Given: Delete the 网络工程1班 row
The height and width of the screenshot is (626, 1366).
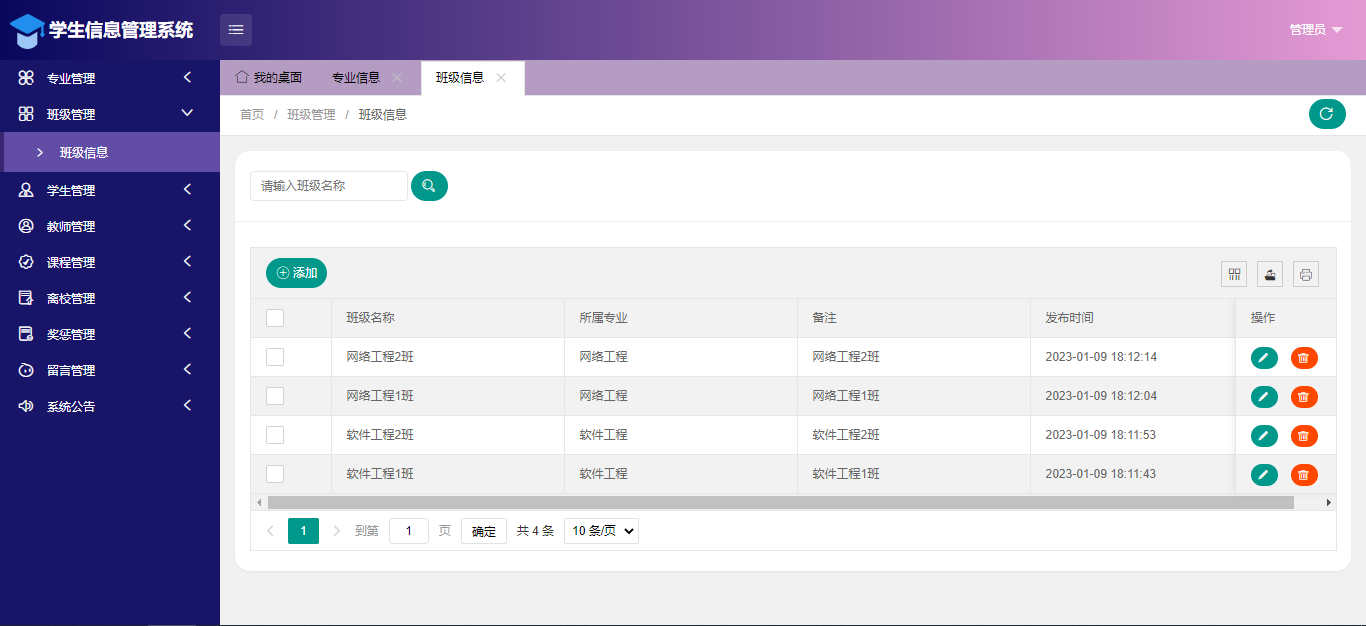Looking at the screenshot, I should pyautogui.click(x=1304, y=397).
